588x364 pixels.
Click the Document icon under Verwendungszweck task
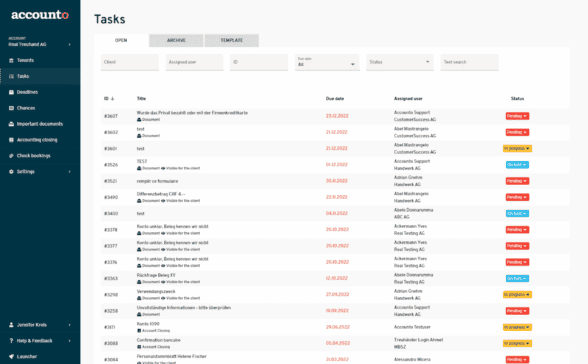click(139, 298)
